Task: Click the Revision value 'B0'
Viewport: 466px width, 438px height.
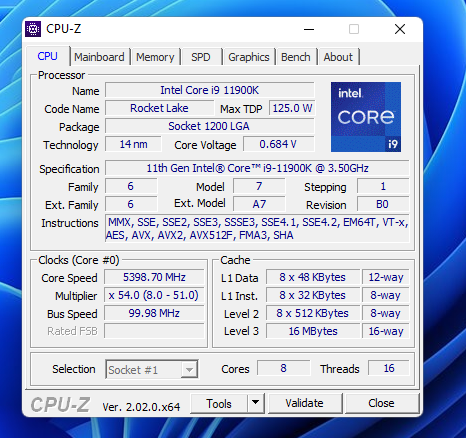Action: pyautogui.click(x=383, y=204)
